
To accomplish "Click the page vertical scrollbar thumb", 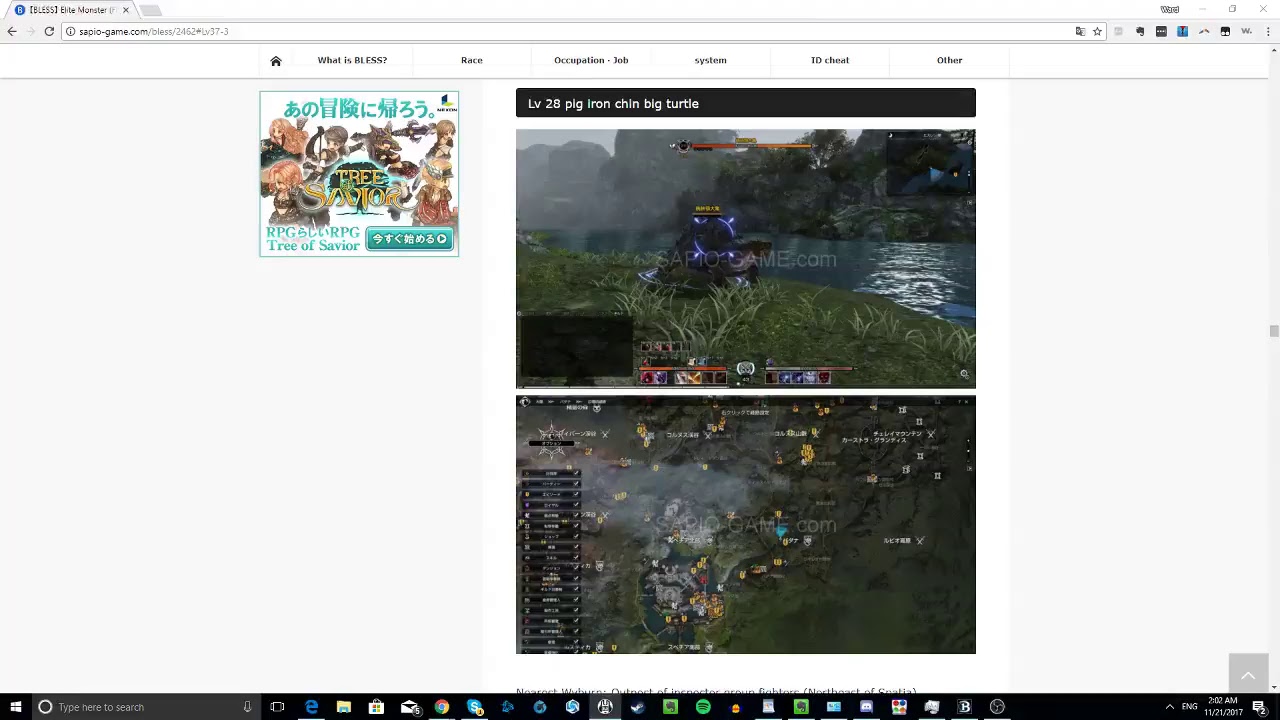I will pyautogui.click(x=1274, y=331).
